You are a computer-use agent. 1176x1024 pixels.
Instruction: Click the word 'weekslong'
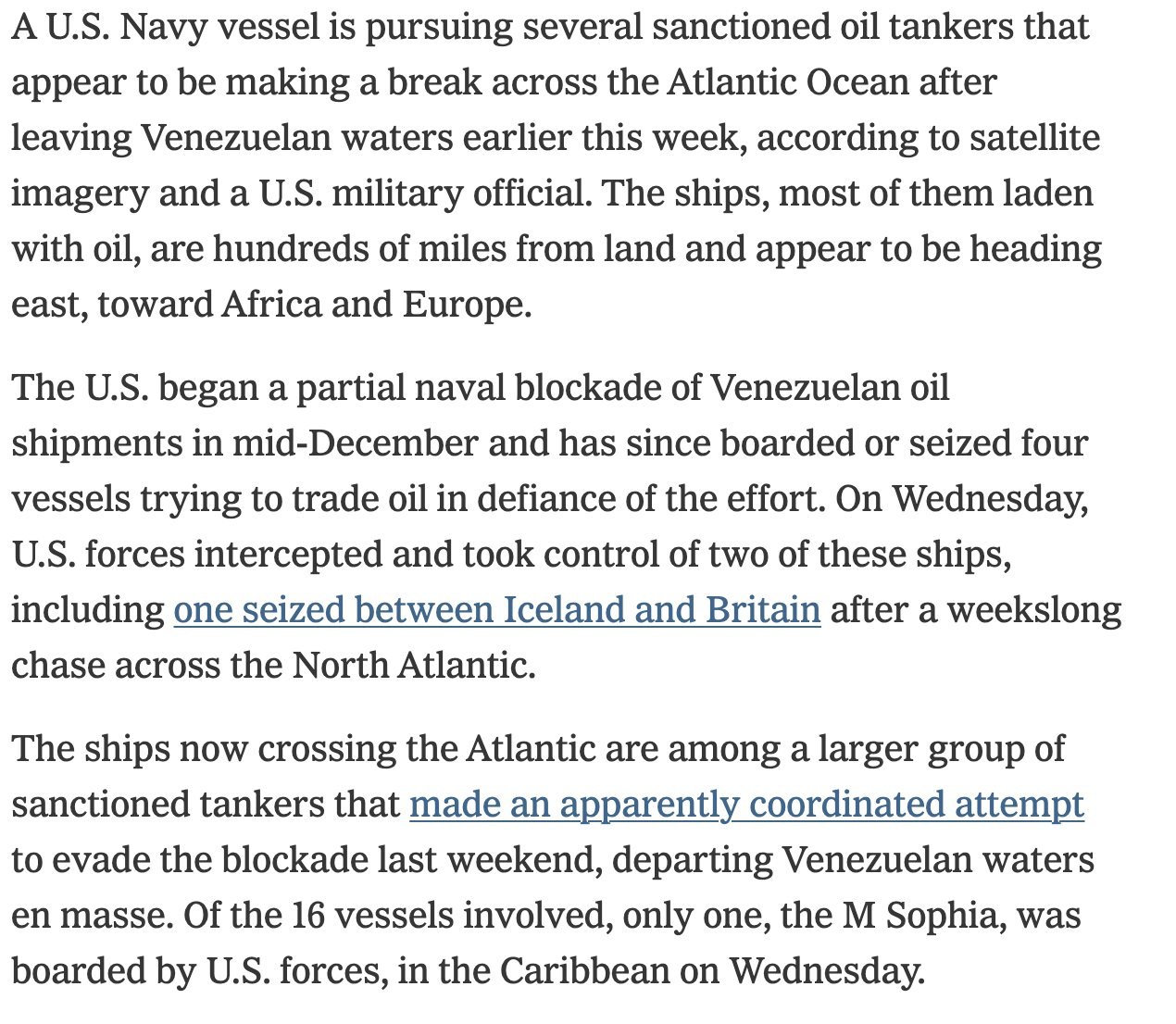(1028, 610)
